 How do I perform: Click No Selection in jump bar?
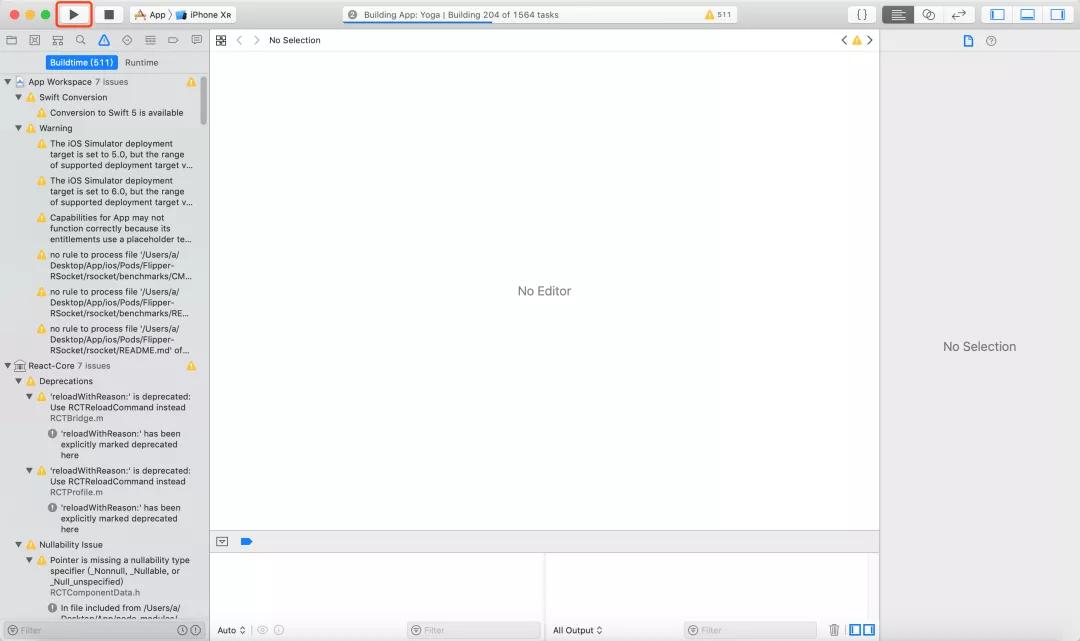tap(295, 41)
